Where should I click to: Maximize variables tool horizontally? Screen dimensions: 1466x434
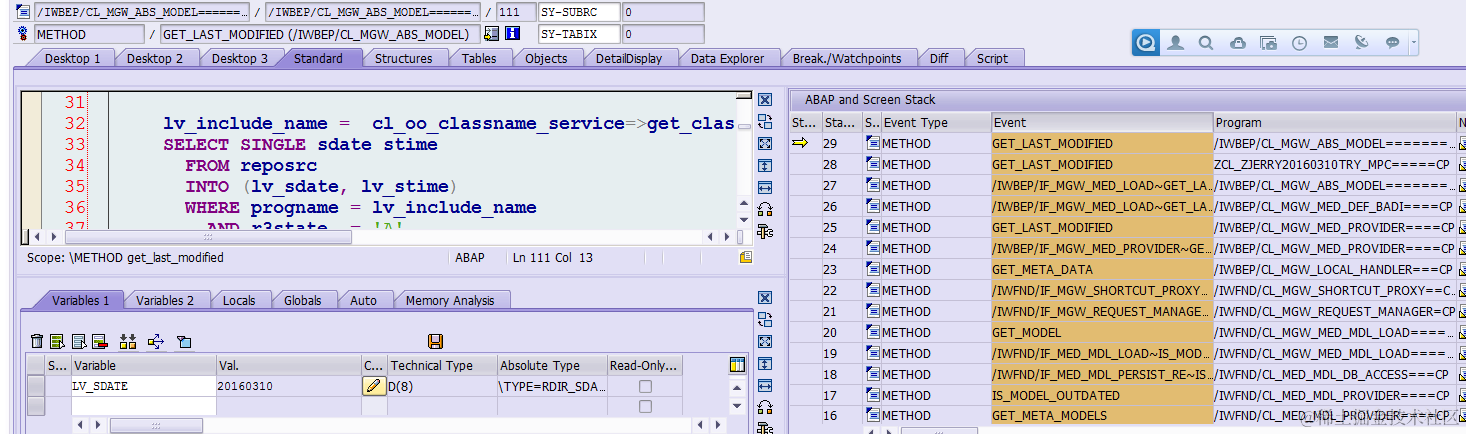(x=764, y=386)
